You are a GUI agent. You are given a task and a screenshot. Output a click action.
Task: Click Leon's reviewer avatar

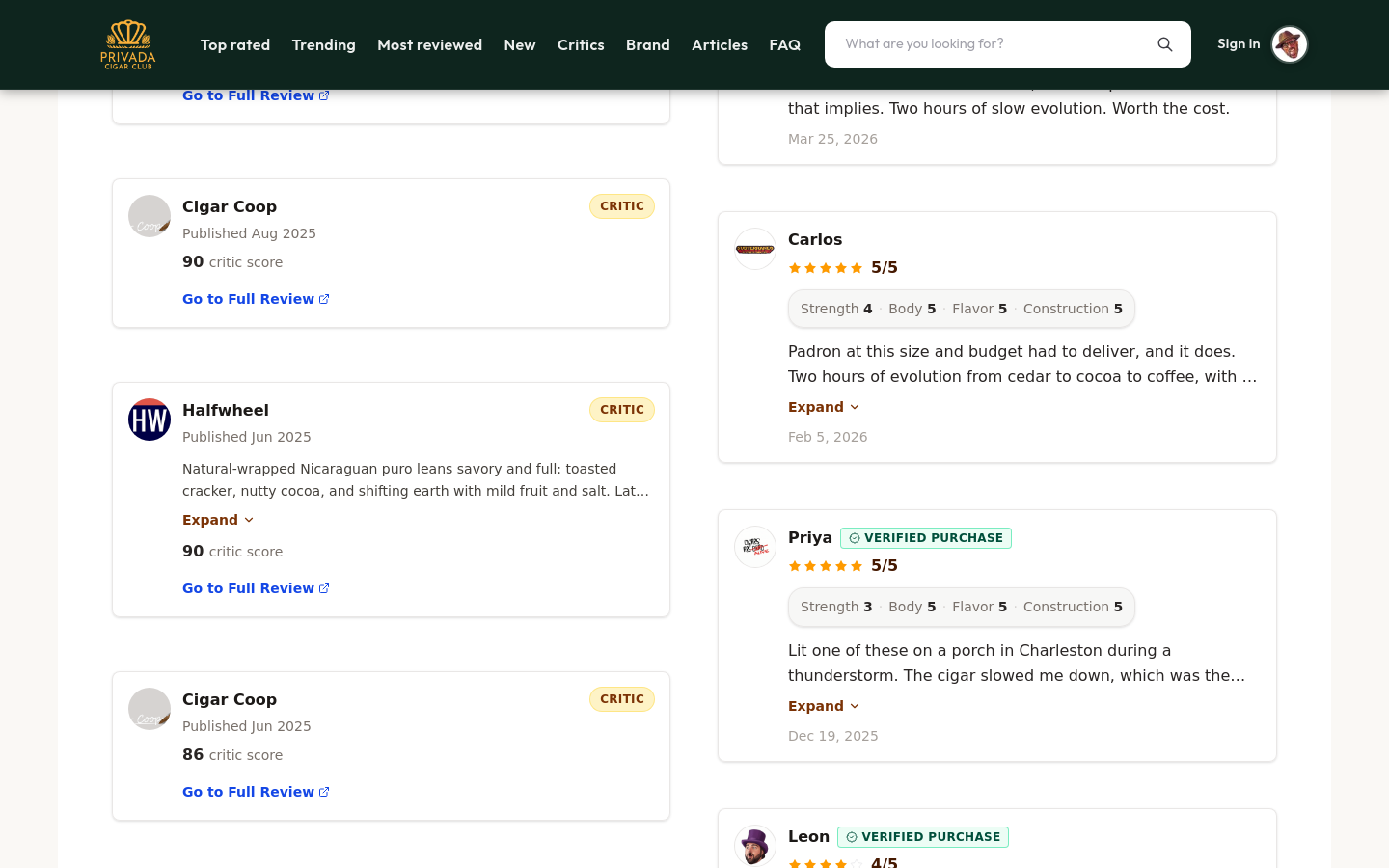[755, 846]
